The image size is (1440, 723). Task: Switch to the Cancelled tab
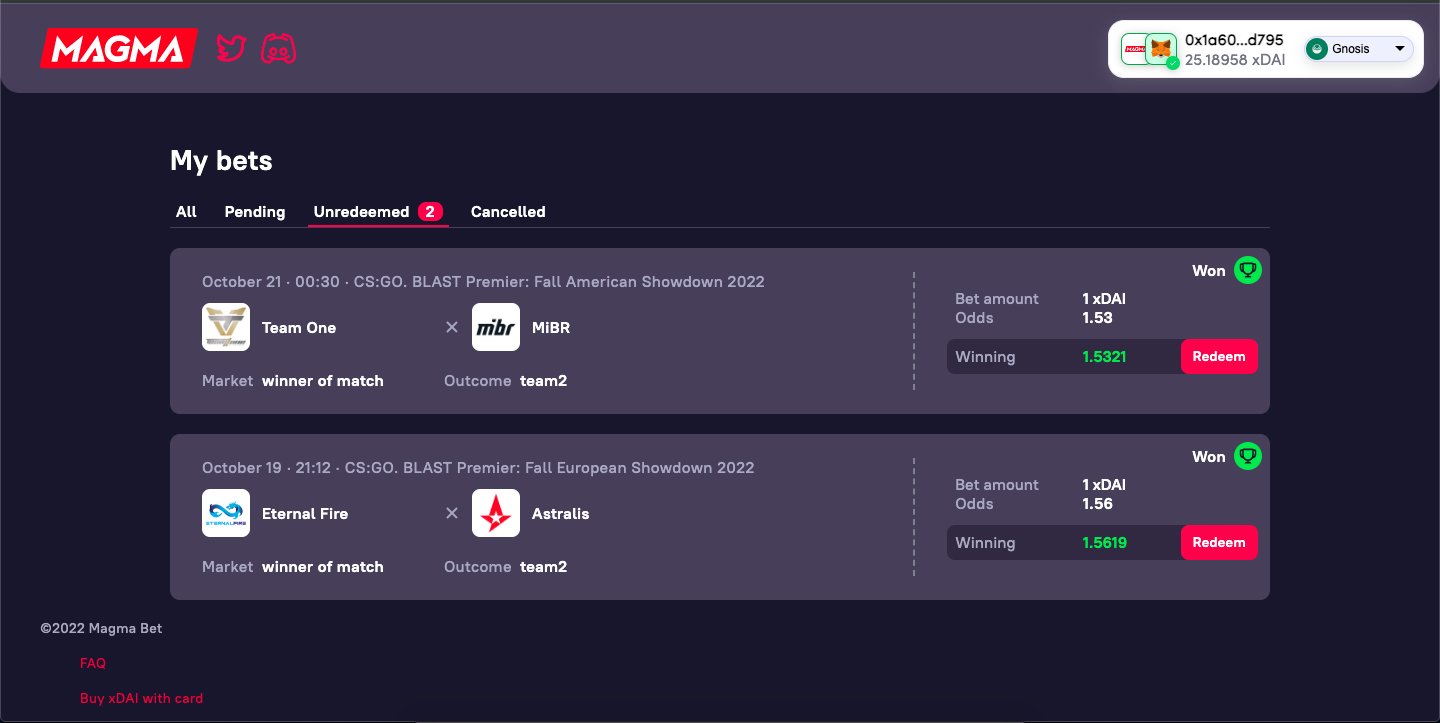coord(508,212)
